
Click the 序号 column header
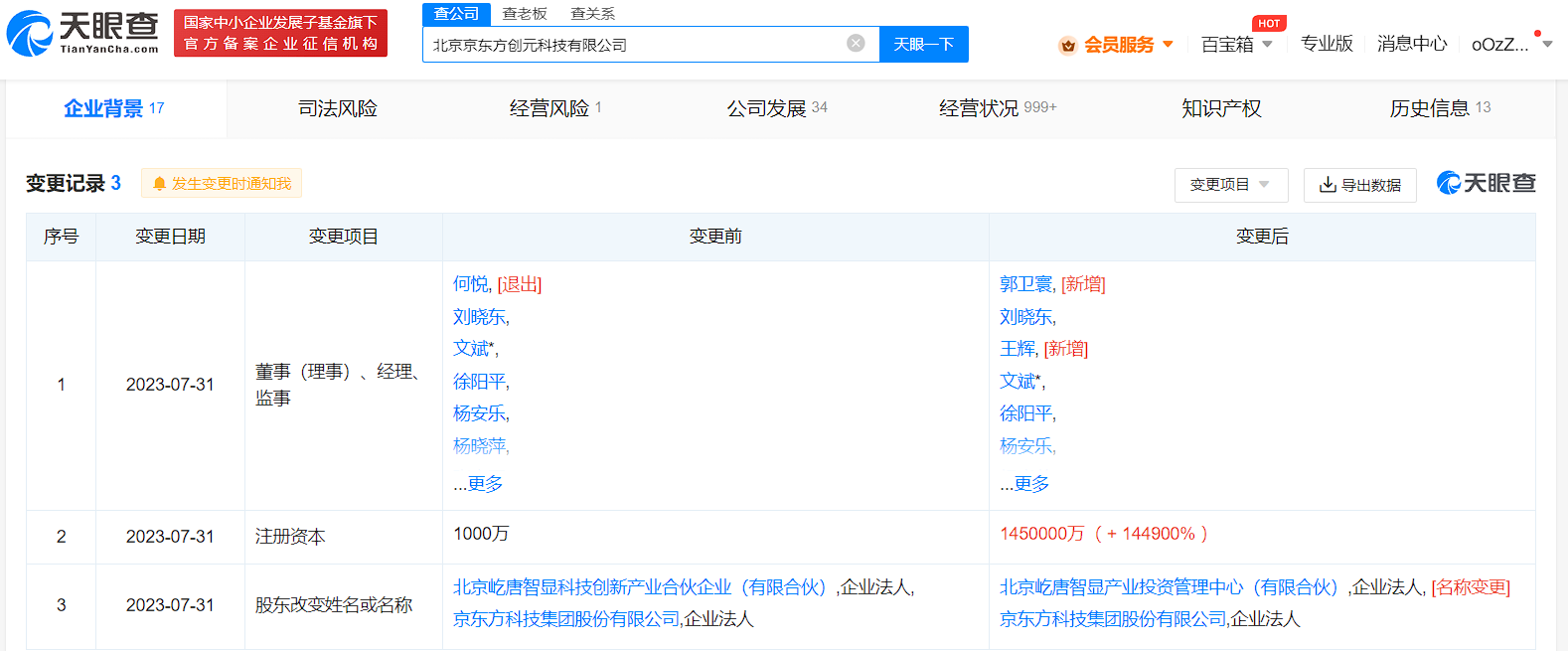point(61,237)
